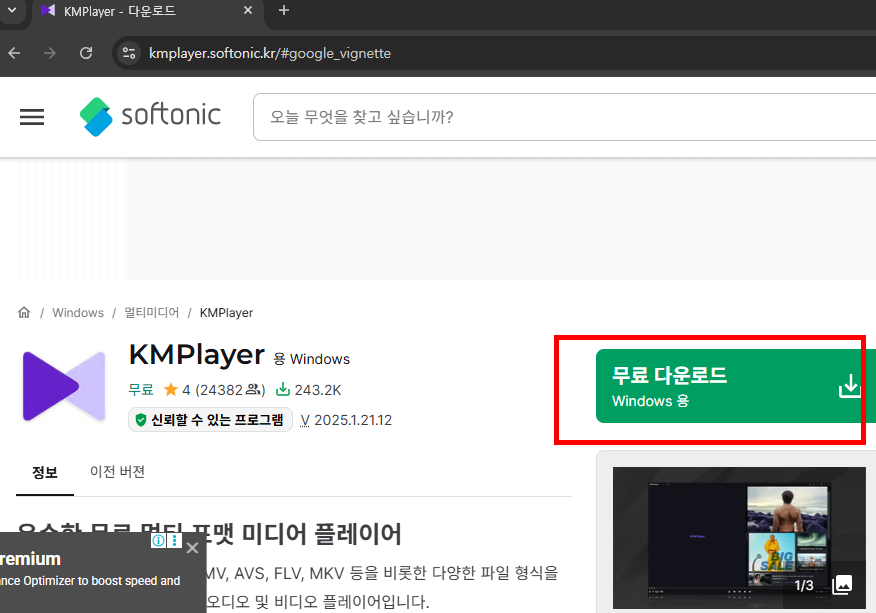876x613 pixels.
Task: Click the Softonic logo
Action: (x=150, y=116)
